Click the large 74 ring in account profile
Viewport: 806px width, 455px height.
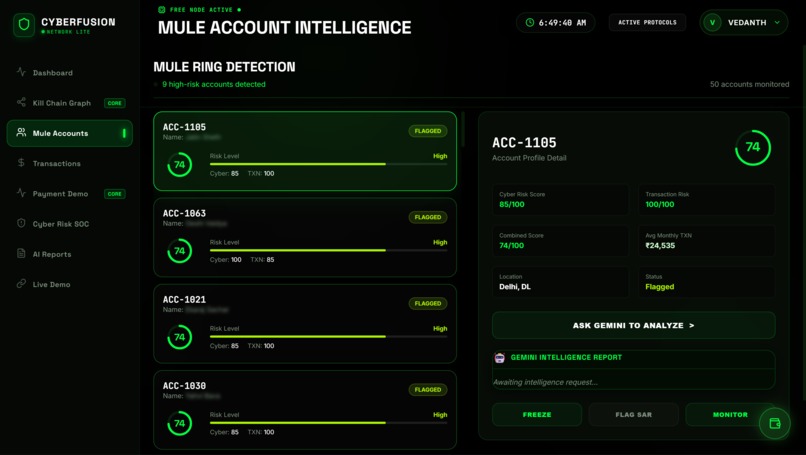click(753, 148)
